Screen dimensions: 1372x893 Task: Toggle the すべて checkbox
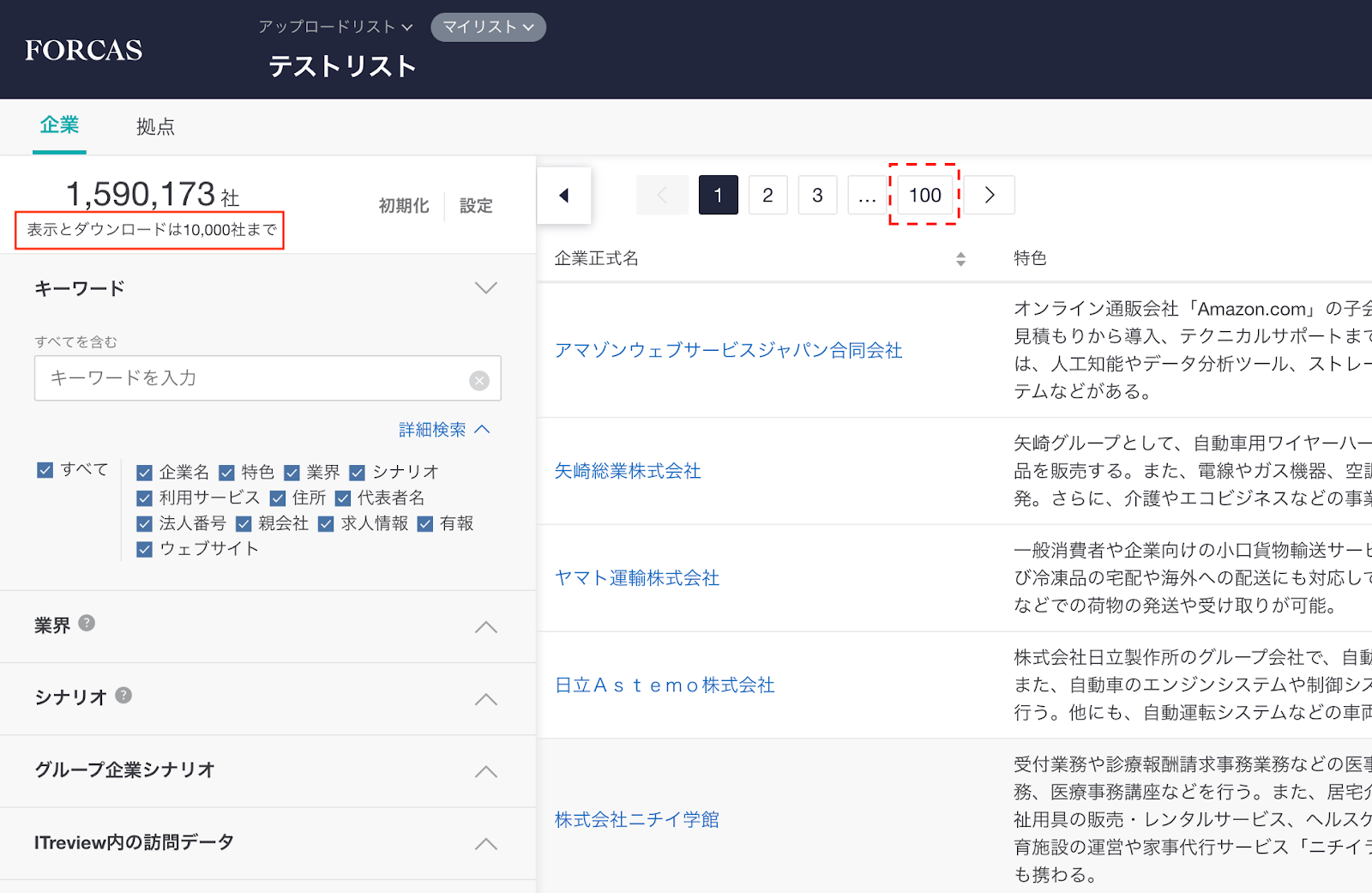tap(45, 470)
